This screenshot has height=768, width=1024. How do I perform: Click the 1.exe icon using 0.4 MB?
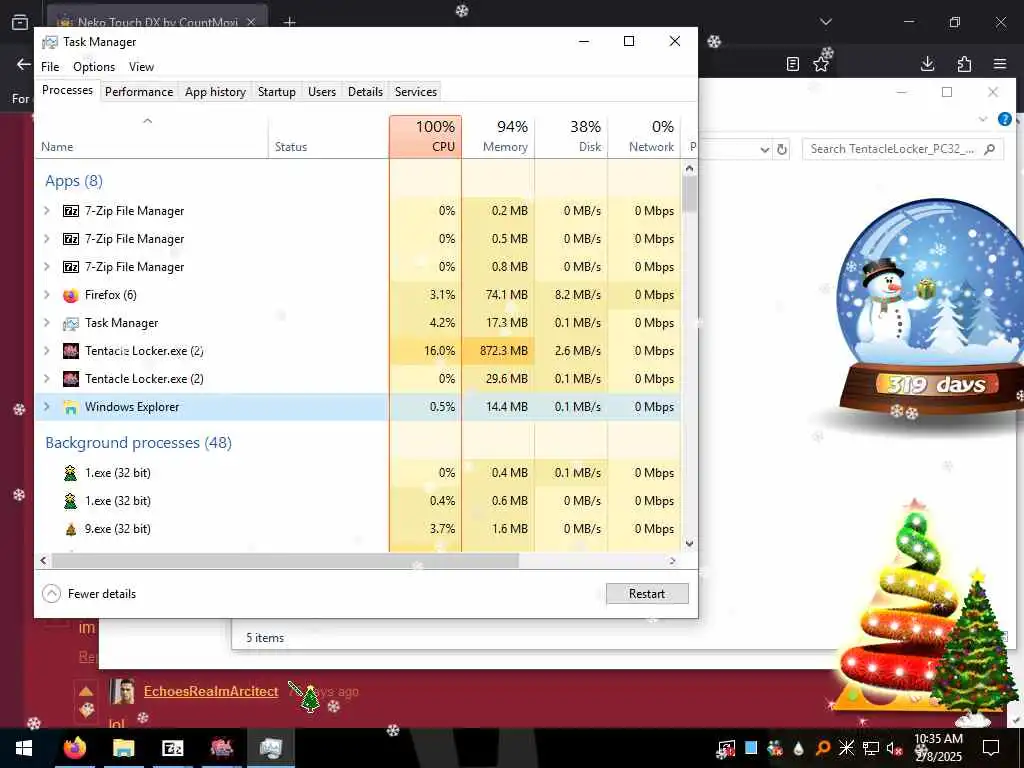tap(71, 473)
